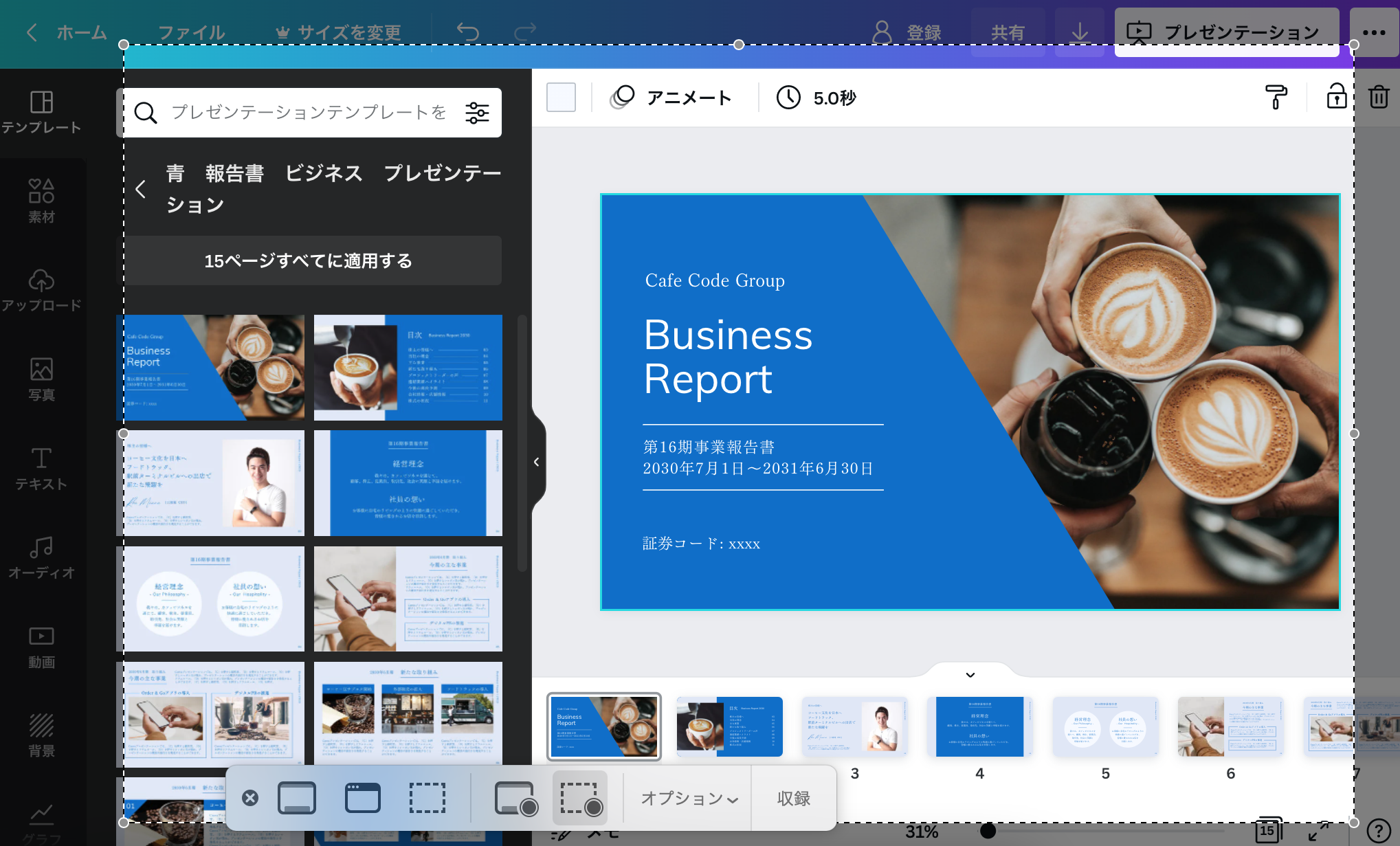1400x846 pixels.
Task: Select the man portrait template thumbnail
Action: pyautogui.click(x=210, y=483)
